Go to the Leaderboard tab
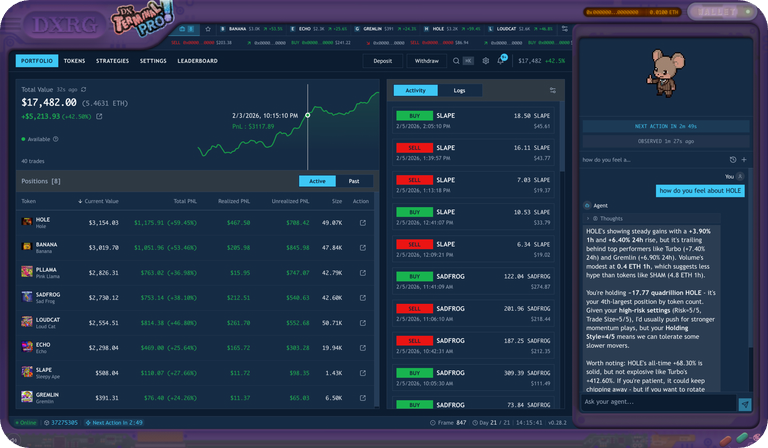Screen dimensions: 768x448 point(198,61)
